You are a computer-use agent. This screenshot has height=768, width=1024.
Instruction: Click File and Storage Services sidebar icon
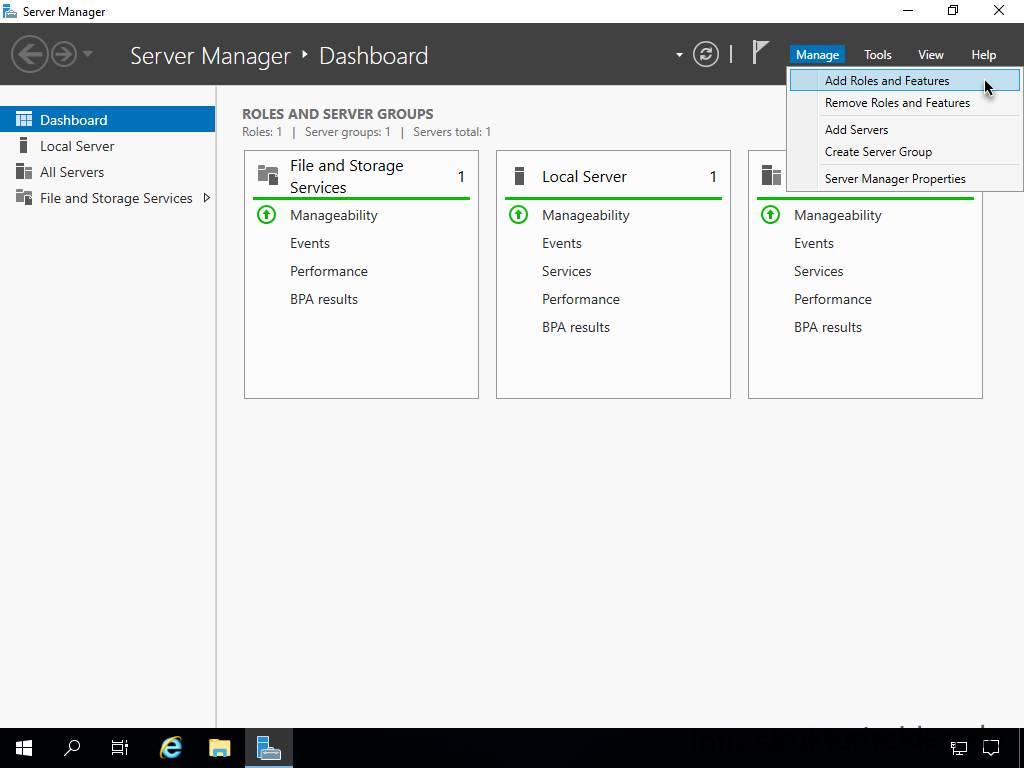(24, 197)
